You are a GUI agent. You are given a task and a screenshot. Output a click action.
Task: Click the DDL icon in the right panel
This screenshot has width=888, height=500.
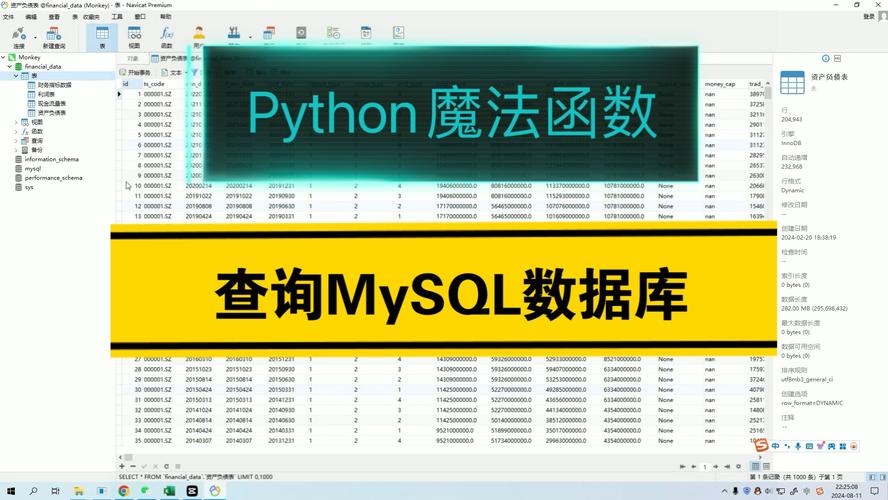(838, 58)
